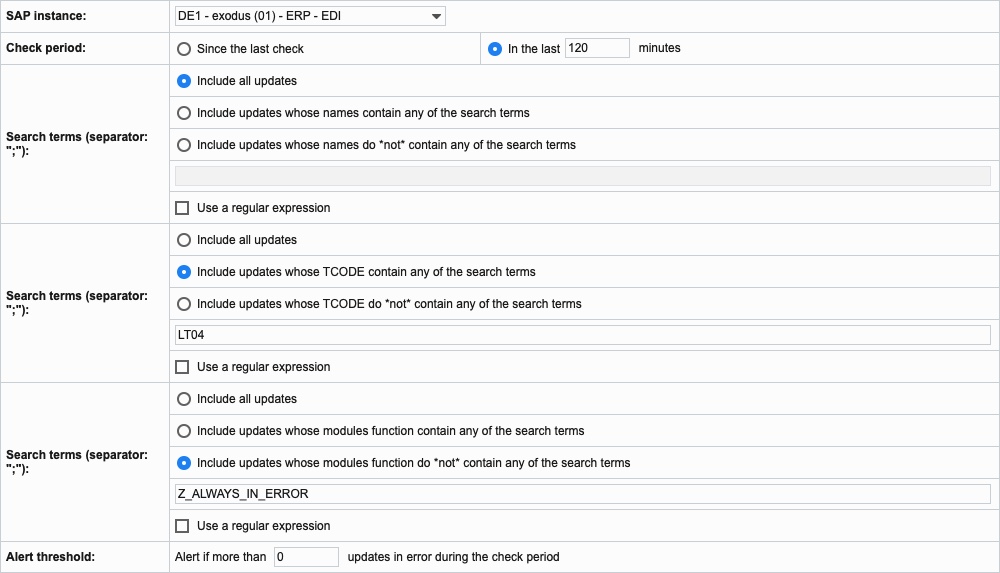
Task: Select 'Include all updates' above the TCODE options
Action: (184, 240)
